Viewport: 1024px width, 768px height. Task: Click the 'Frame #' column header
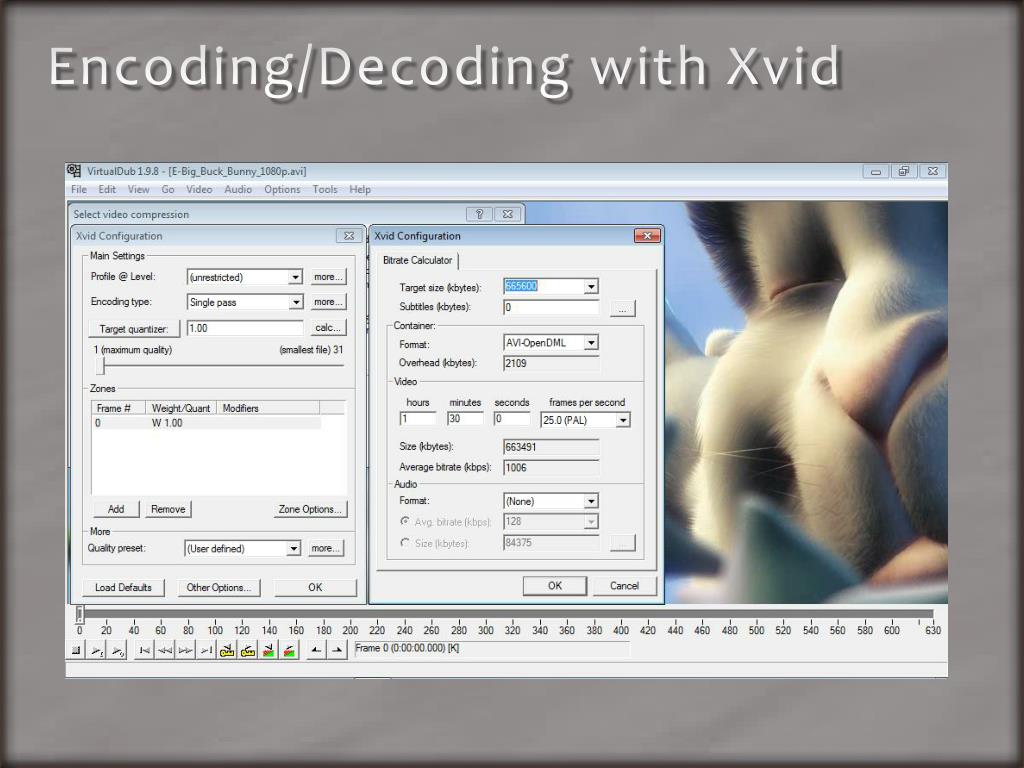118,408
